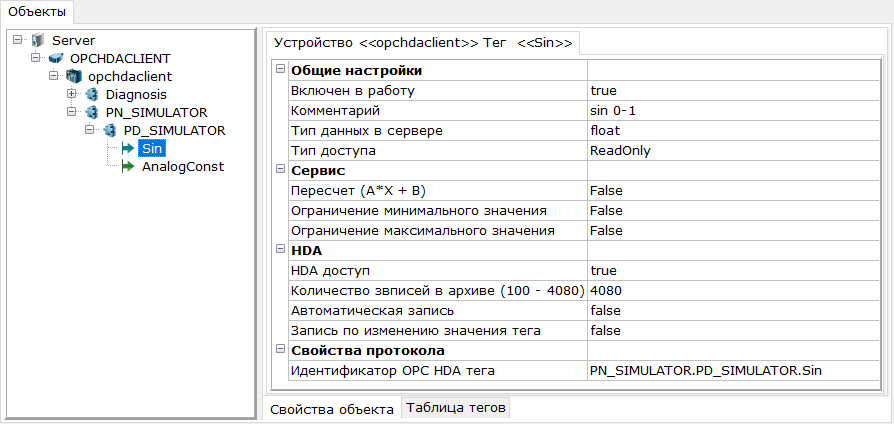The width and height of the screenshot is (894, 424).
Task: Select the Diagnosis tree label
Action: click(x=137, y=94)
